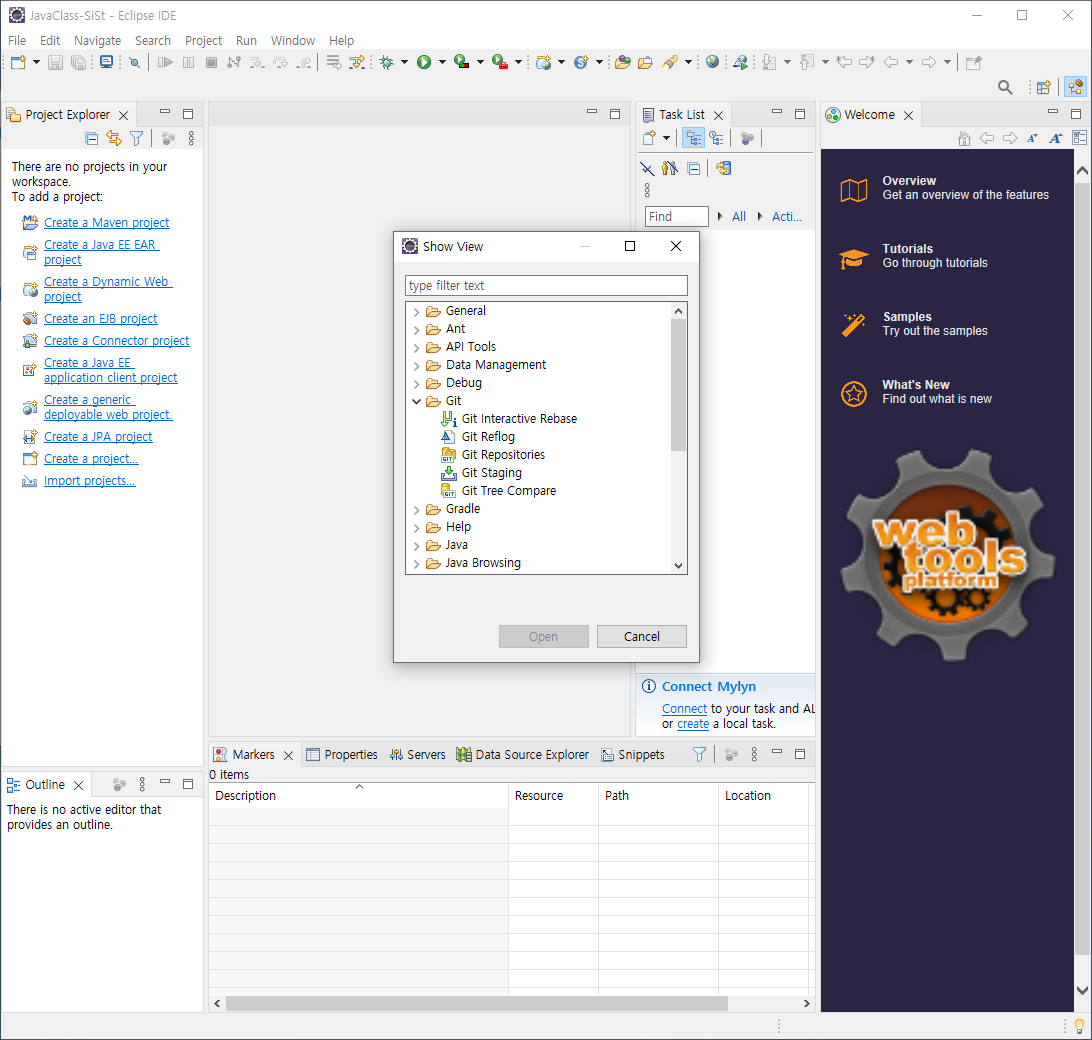Click the Overview map icon on Welcome page

(x=854, y=189)
